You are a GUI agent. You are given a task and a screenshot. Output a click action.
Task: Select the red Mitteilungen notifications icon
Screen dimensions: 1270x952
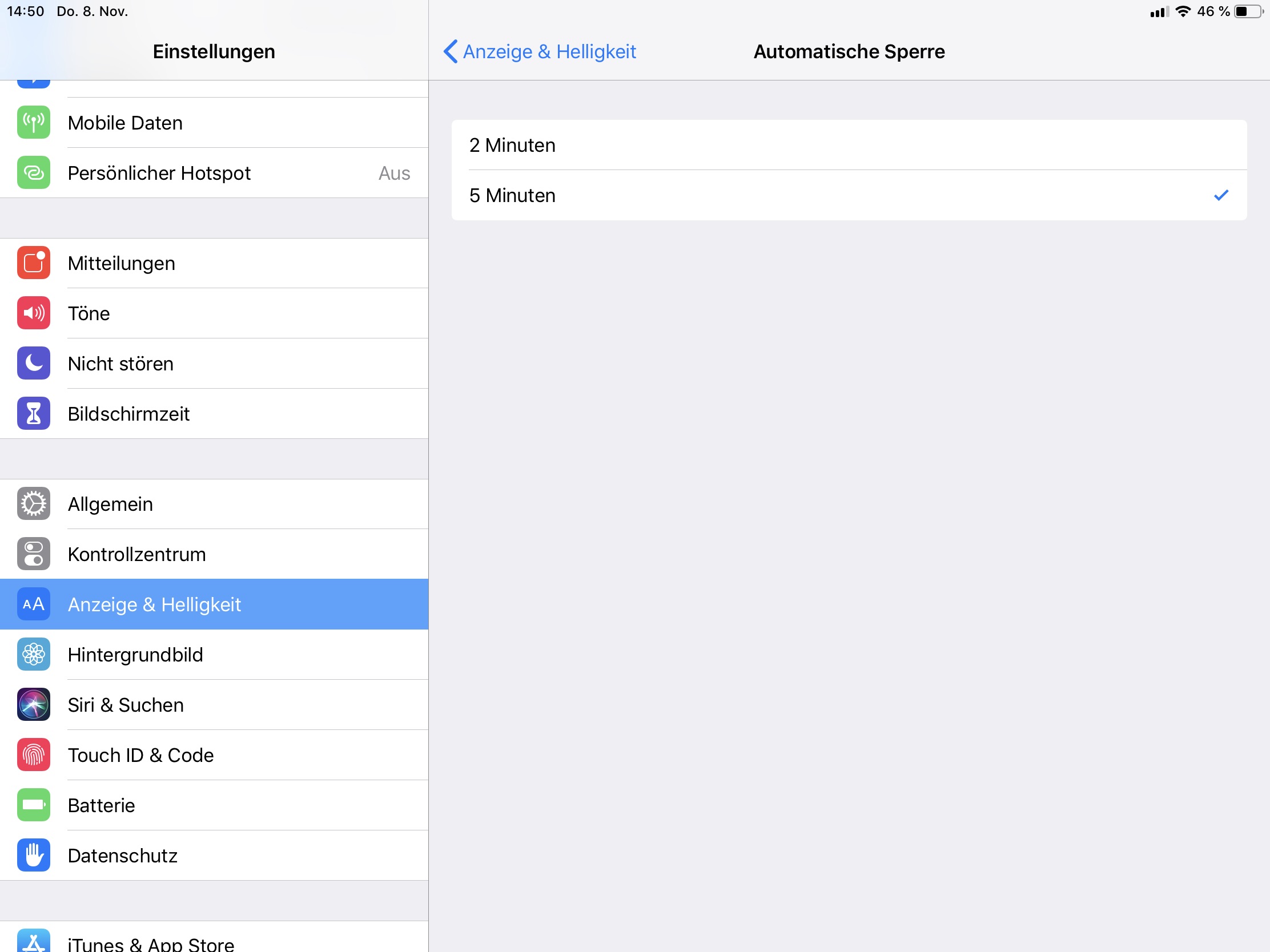(33, 263)
